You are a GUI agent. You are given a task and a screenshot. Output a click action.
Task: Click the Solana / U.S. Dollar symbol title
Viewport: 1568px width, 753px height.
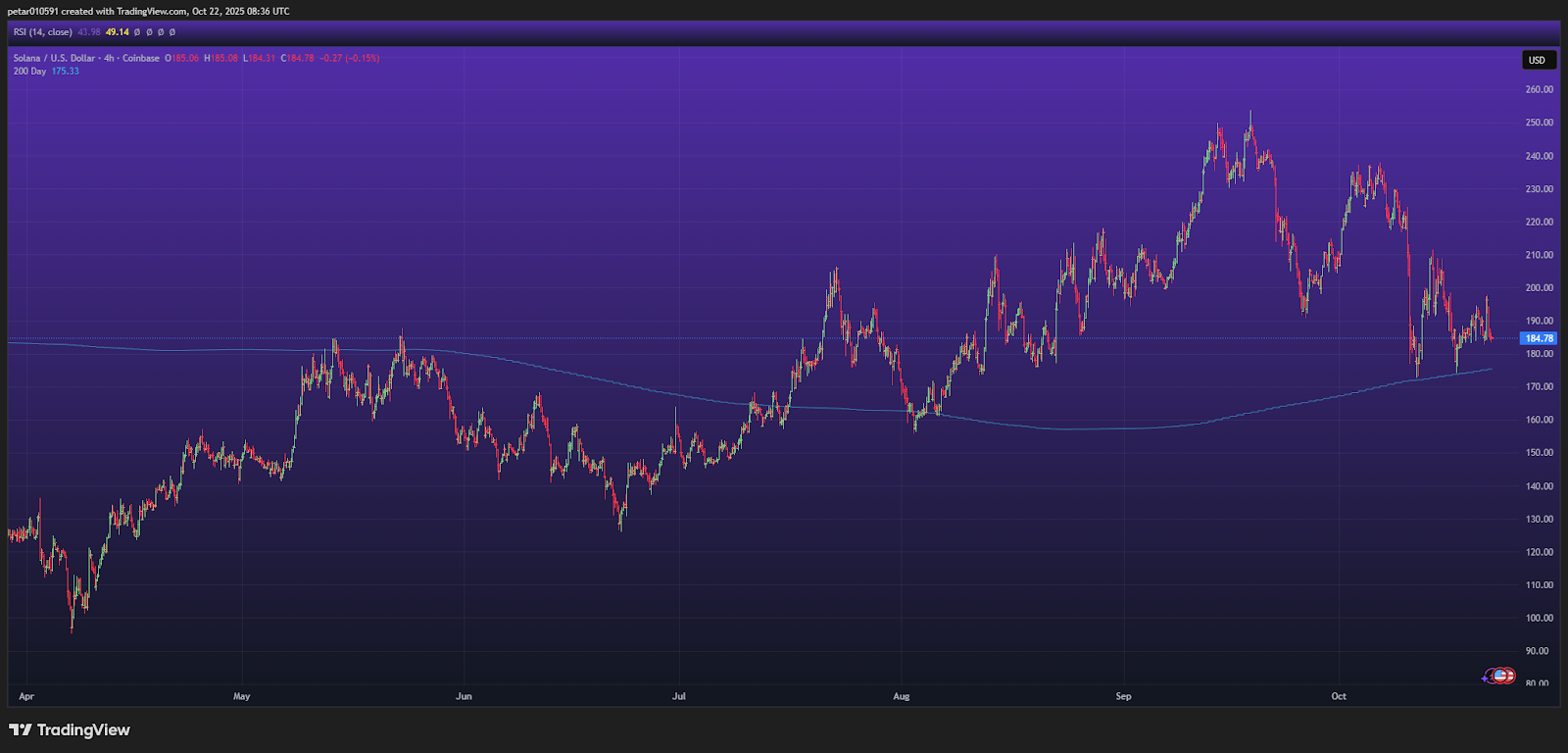tap(55, 58)
